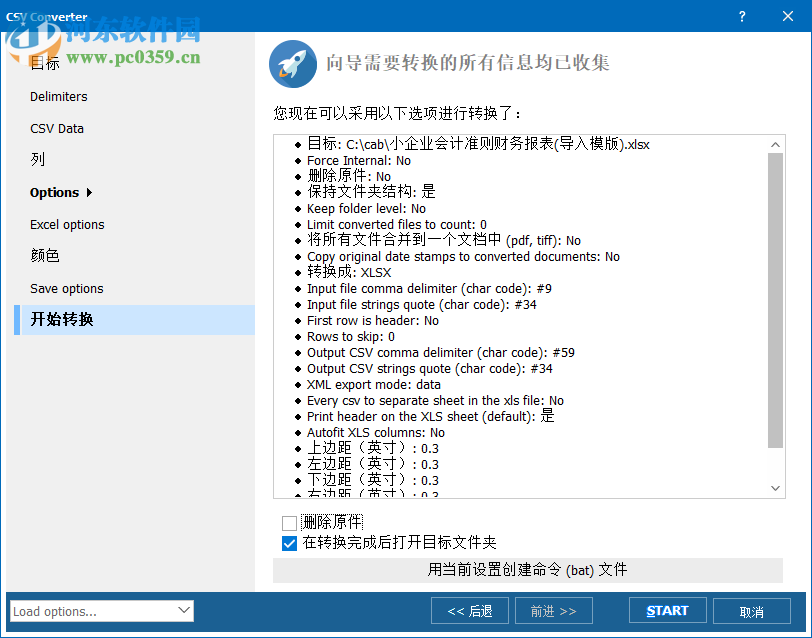812x638 pixels.
Task: Click the up arrow on the summary scrollbar
Action: coord(775,143)
